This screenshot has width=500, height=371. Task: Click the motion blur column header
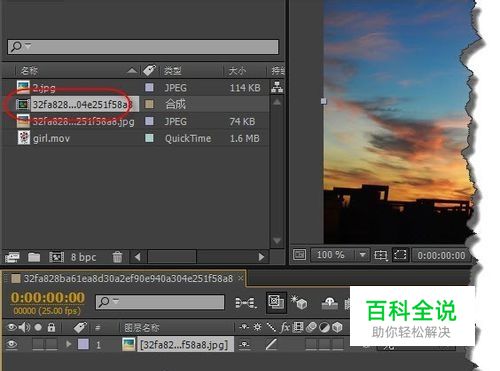coord(311,327)
